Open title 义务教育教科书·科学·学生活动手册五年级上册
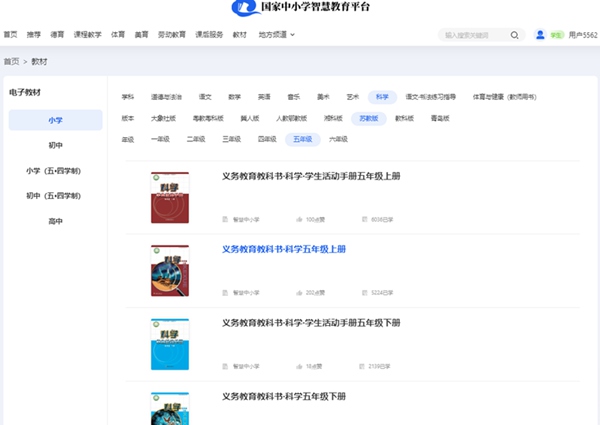The width and height of the screenshot is (600, 425). coord(311,176)
